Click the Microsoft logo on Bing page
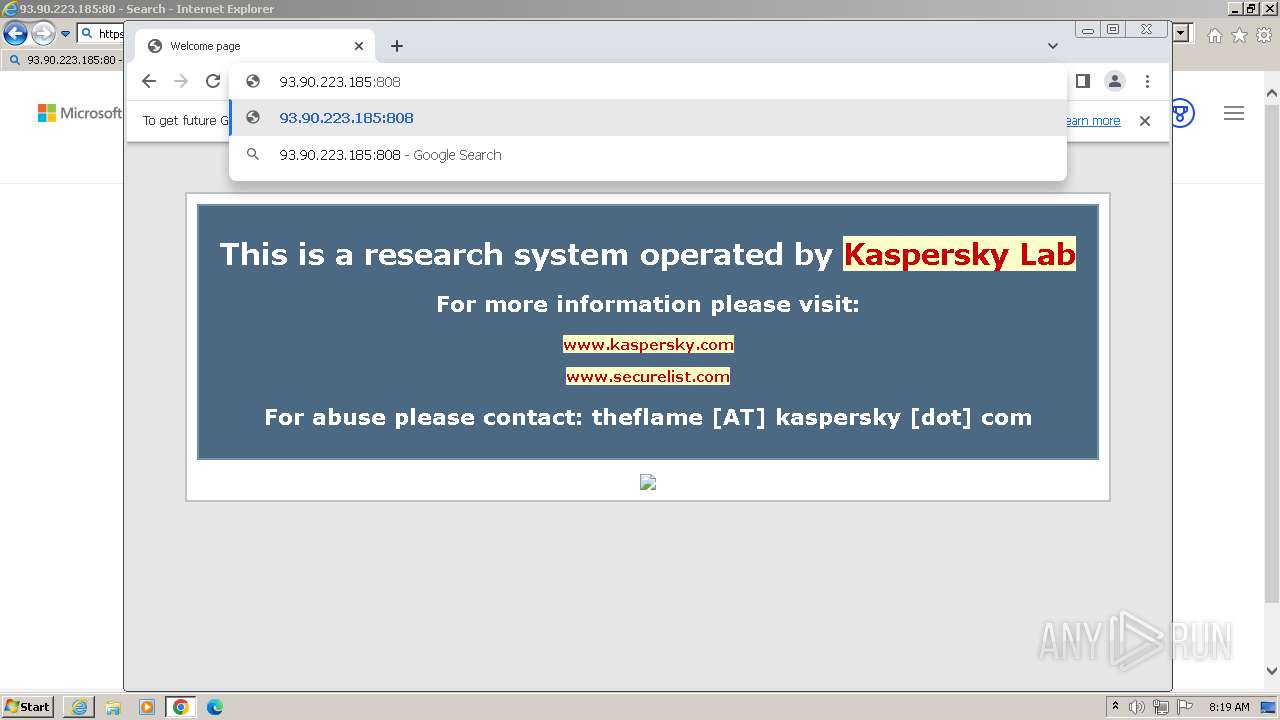Viewport: 1280px width, 720px height. click(x=80, y=113)
